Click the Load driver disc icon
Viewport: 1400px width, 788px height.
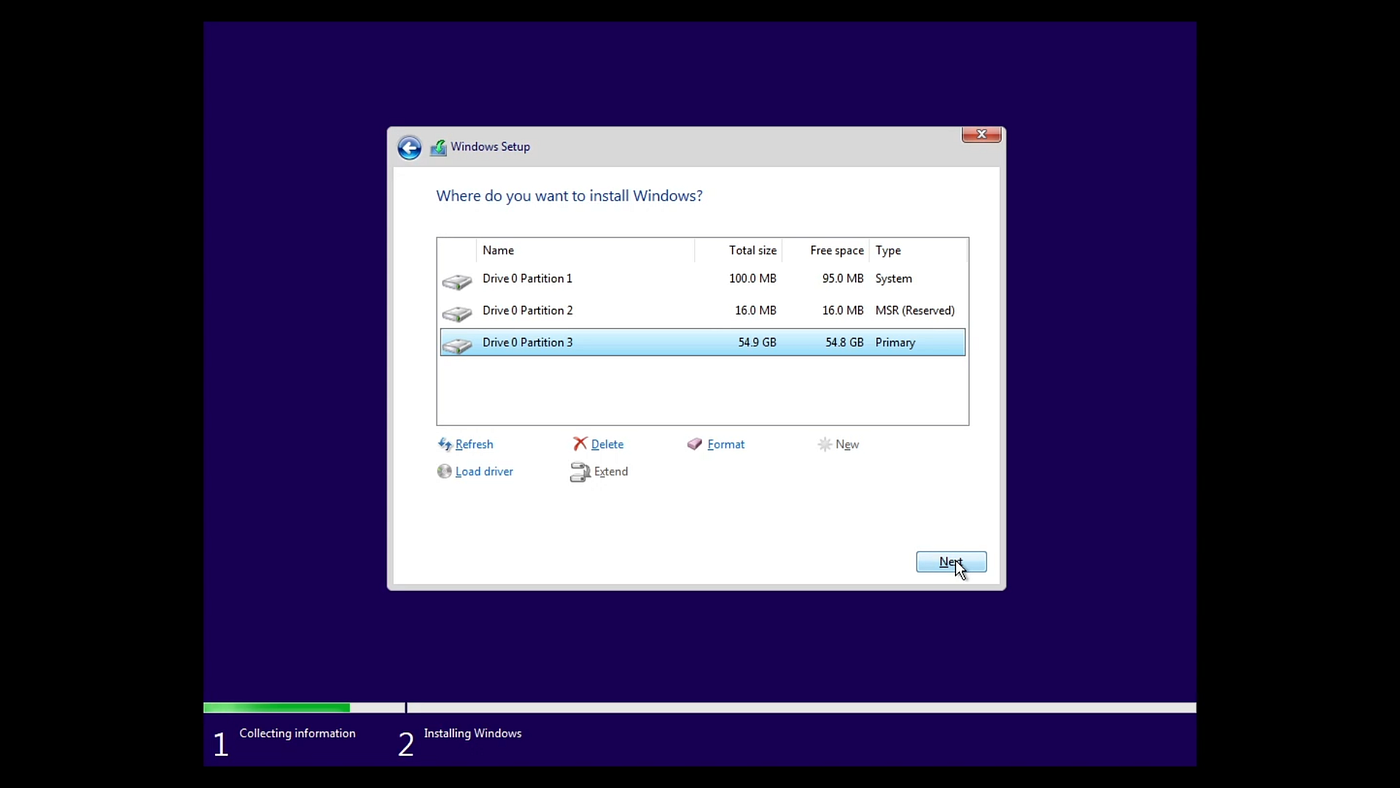coord(444,471)
